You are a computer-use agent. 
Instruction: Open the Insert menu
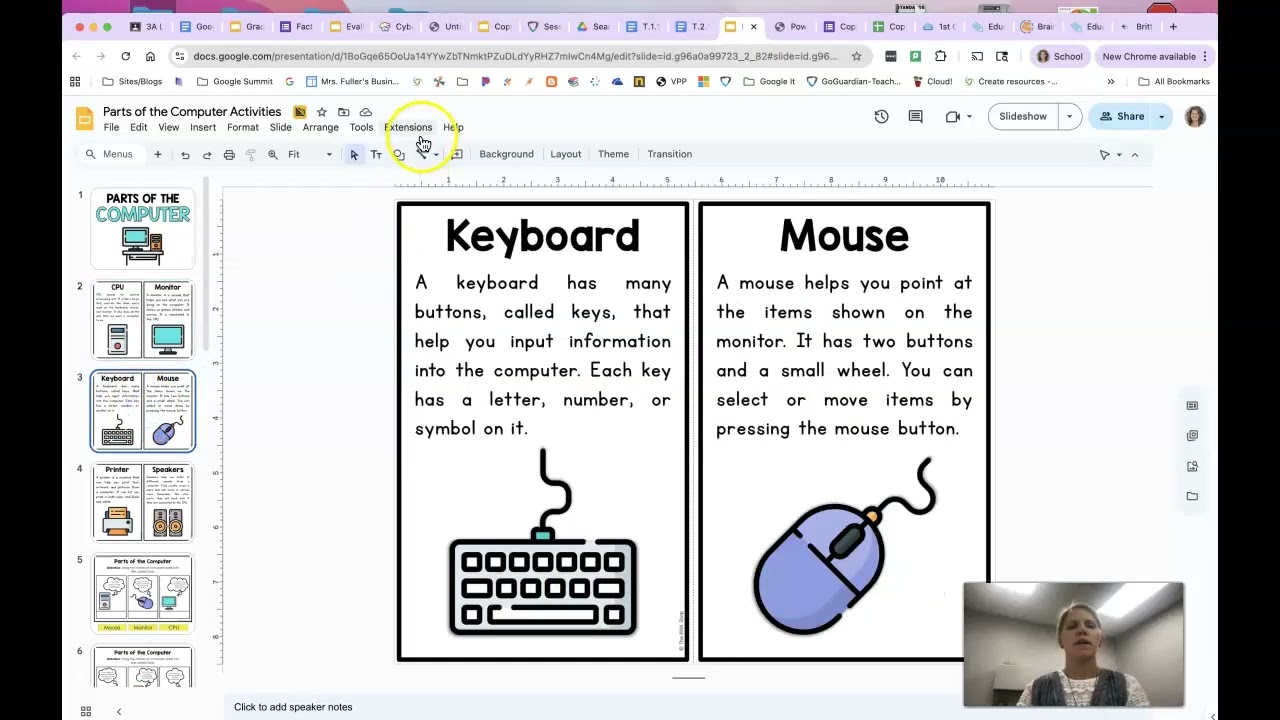pos(203,127)
